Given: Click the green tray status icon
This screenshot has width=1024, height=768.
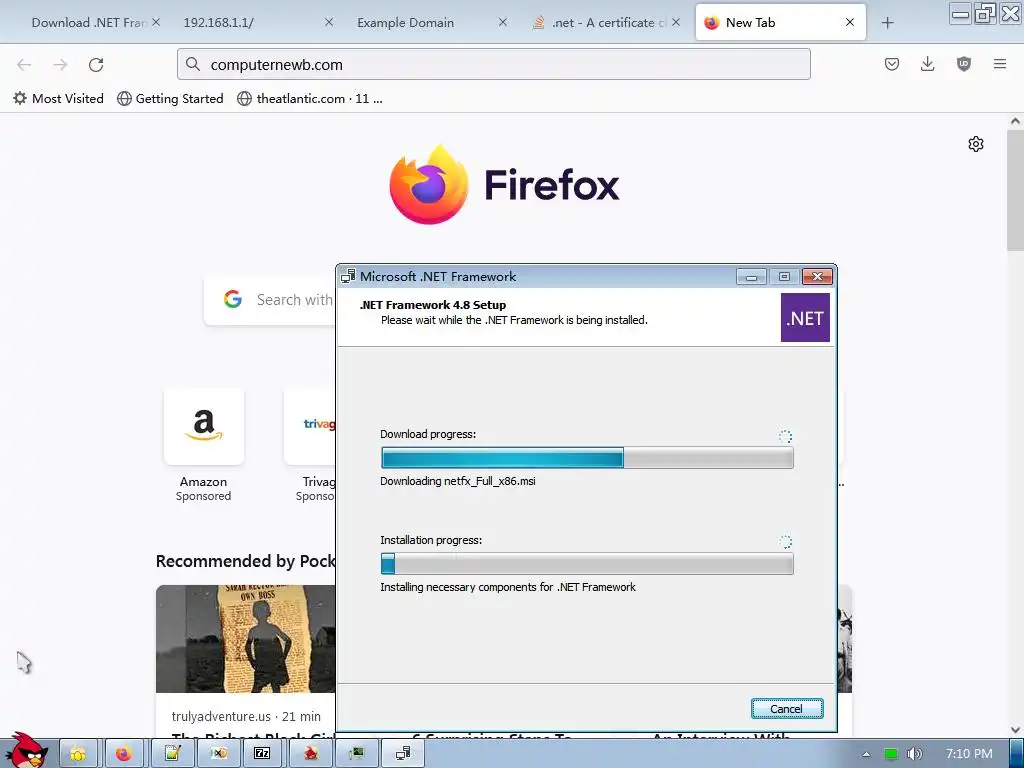Looking at the screenshot, I should pyautogui.click(x=891, y=754).
